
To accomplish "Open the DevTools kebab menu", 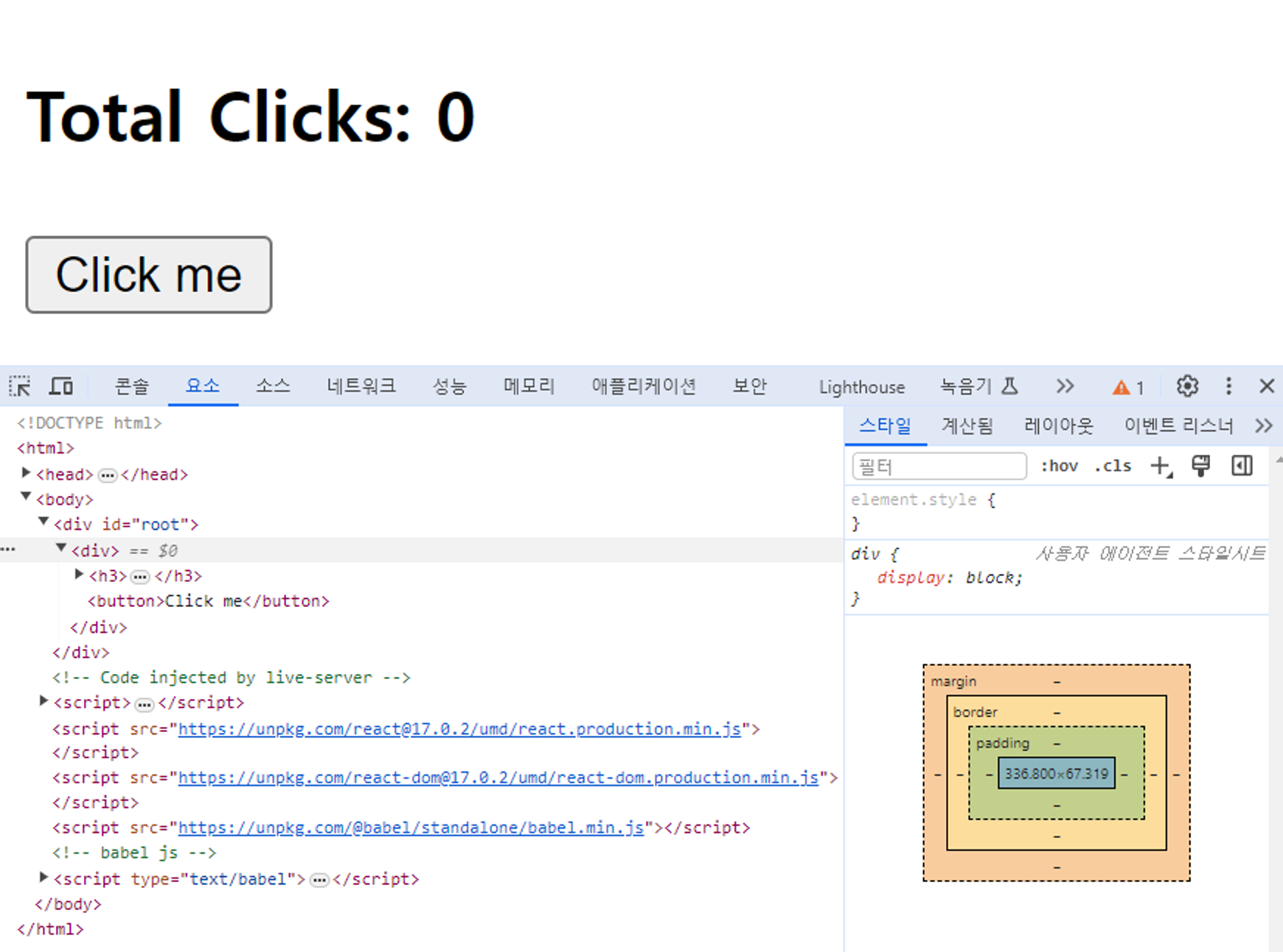I will point(1228,386).
